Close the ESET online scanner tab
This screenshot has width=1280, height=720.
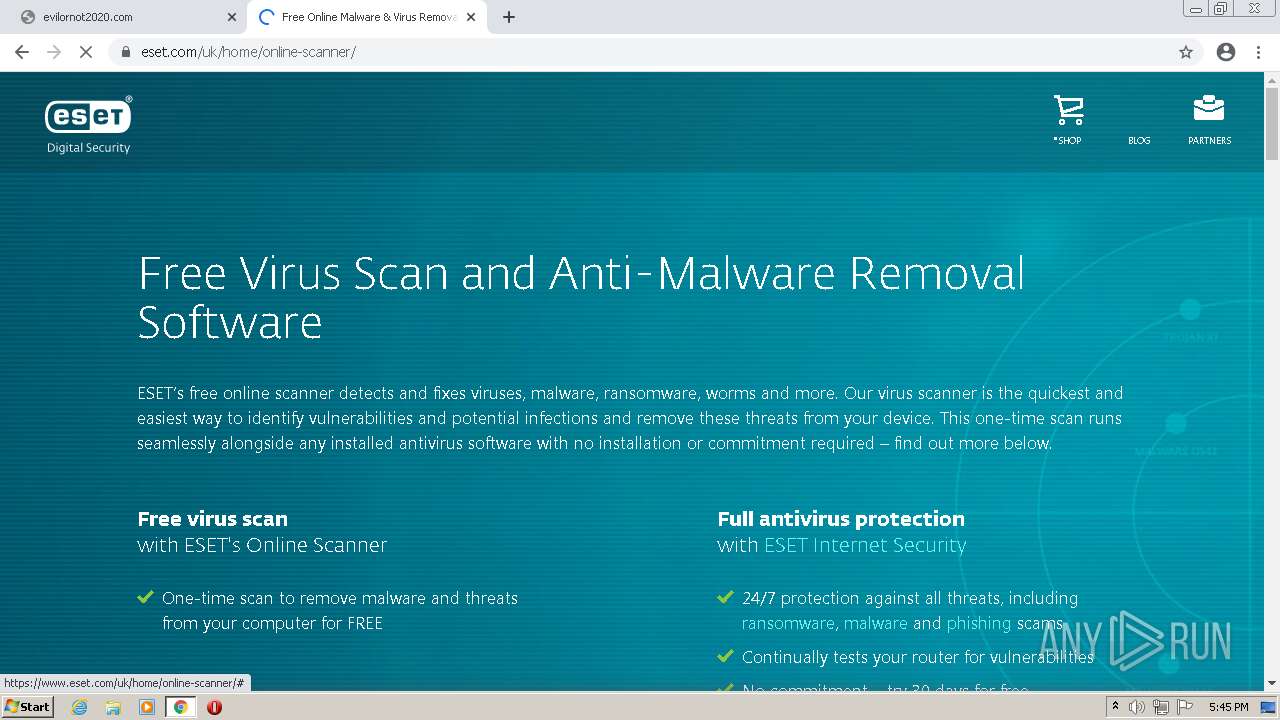(471, 17)
